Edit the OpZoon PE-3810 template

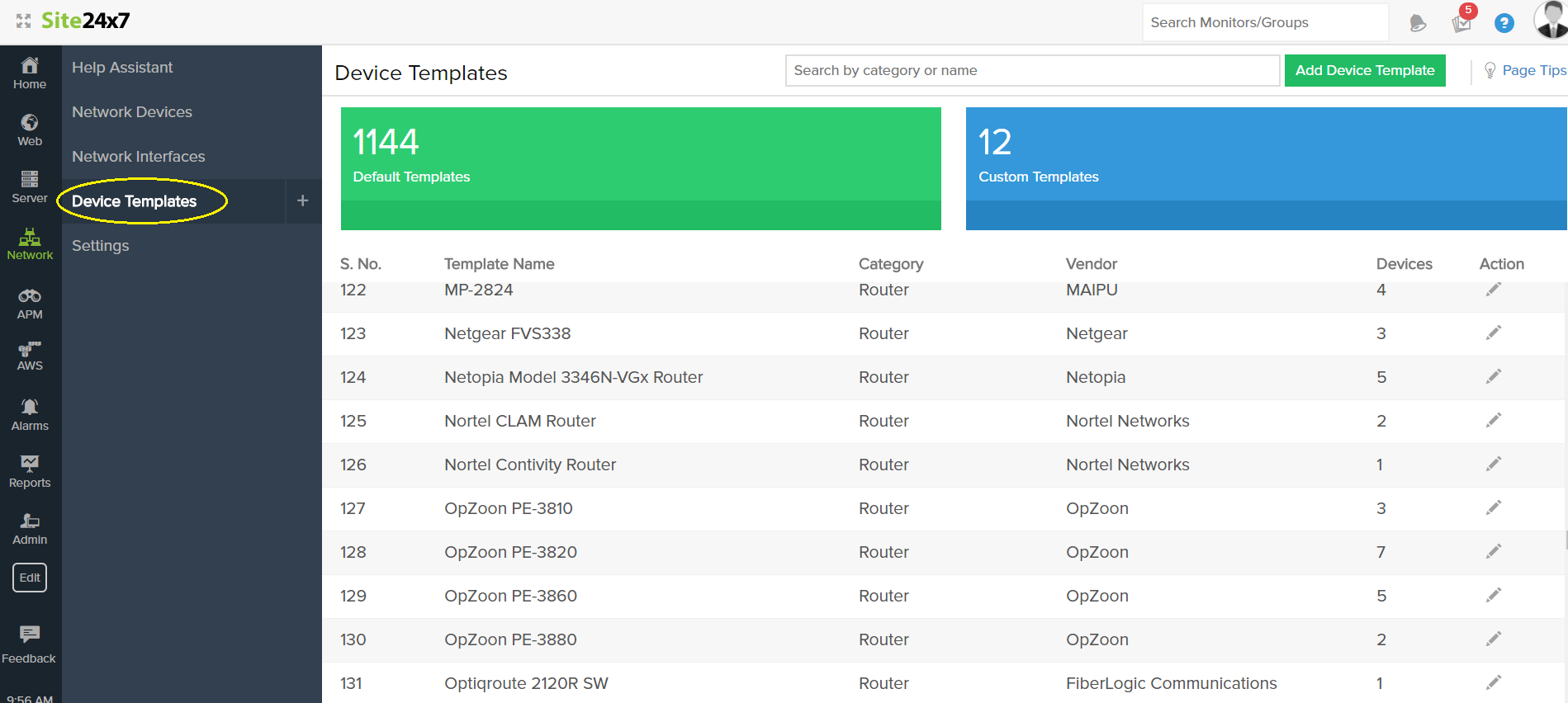(x=1494, y=507)
